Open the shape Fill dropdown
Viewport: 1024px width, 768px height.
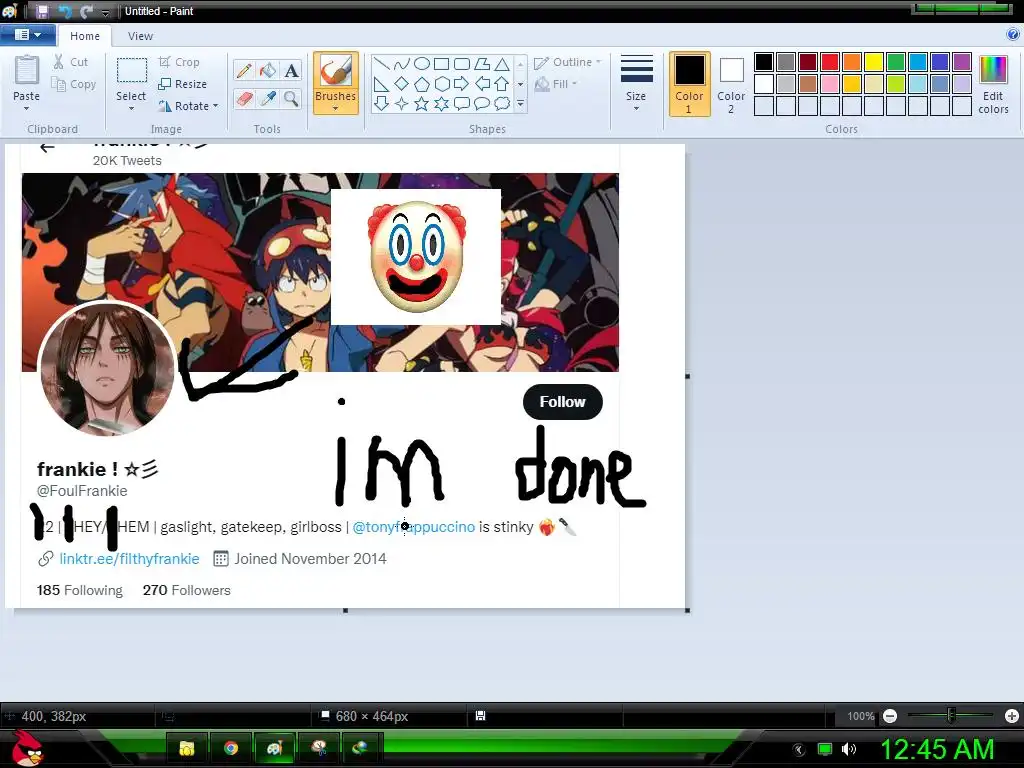tap(556, 84)
